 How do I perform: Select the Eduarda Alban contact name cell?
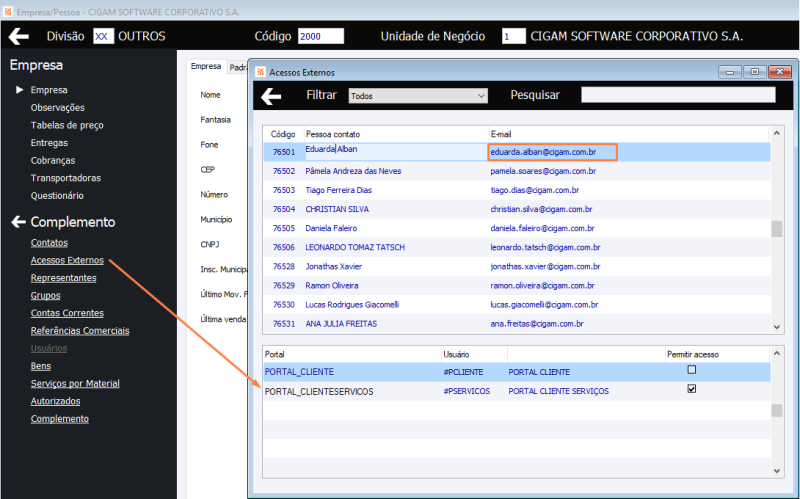click(396, 152)
